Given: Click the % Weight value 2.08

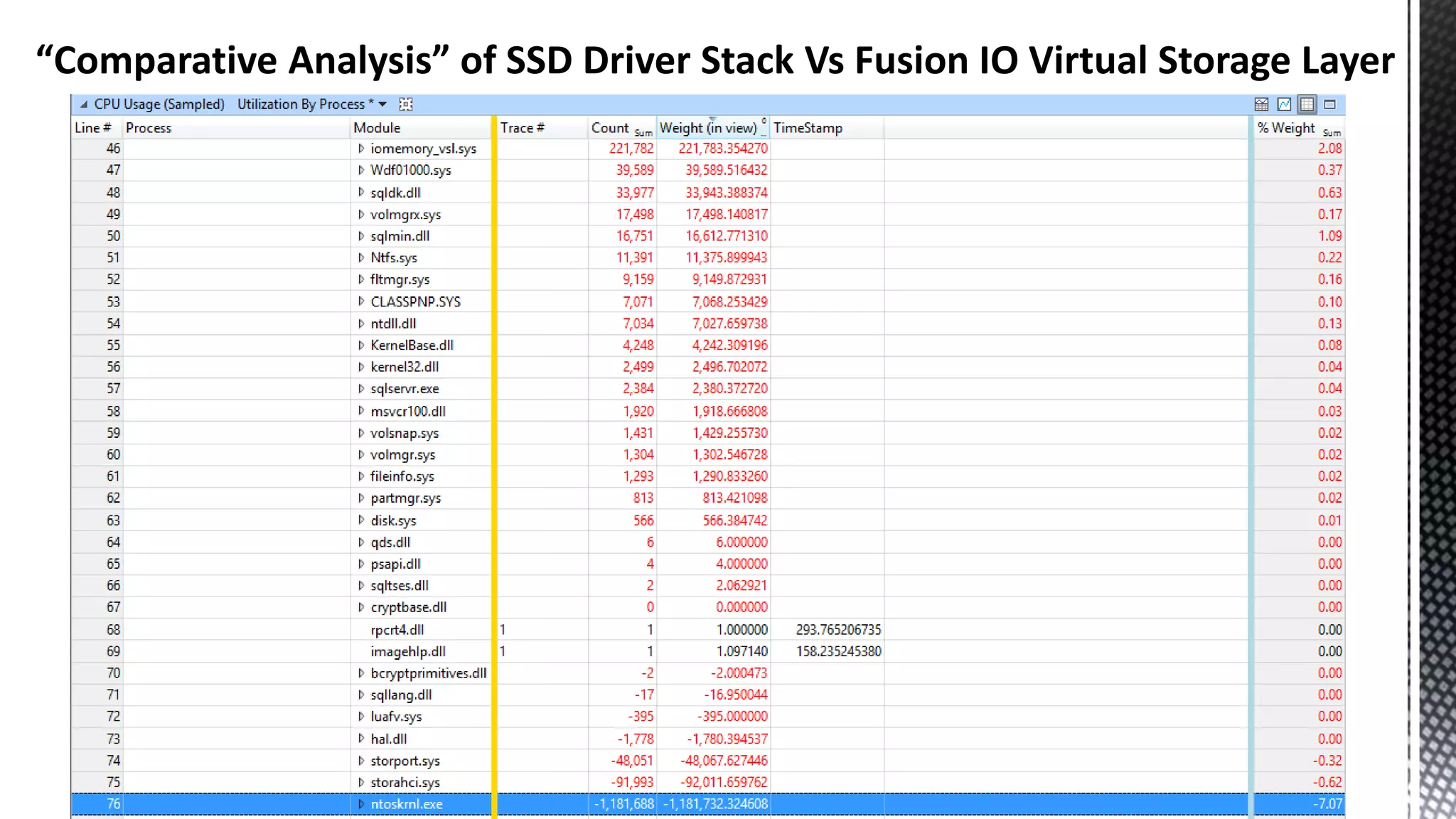Looking at the screenshot, I should 1329,149.
